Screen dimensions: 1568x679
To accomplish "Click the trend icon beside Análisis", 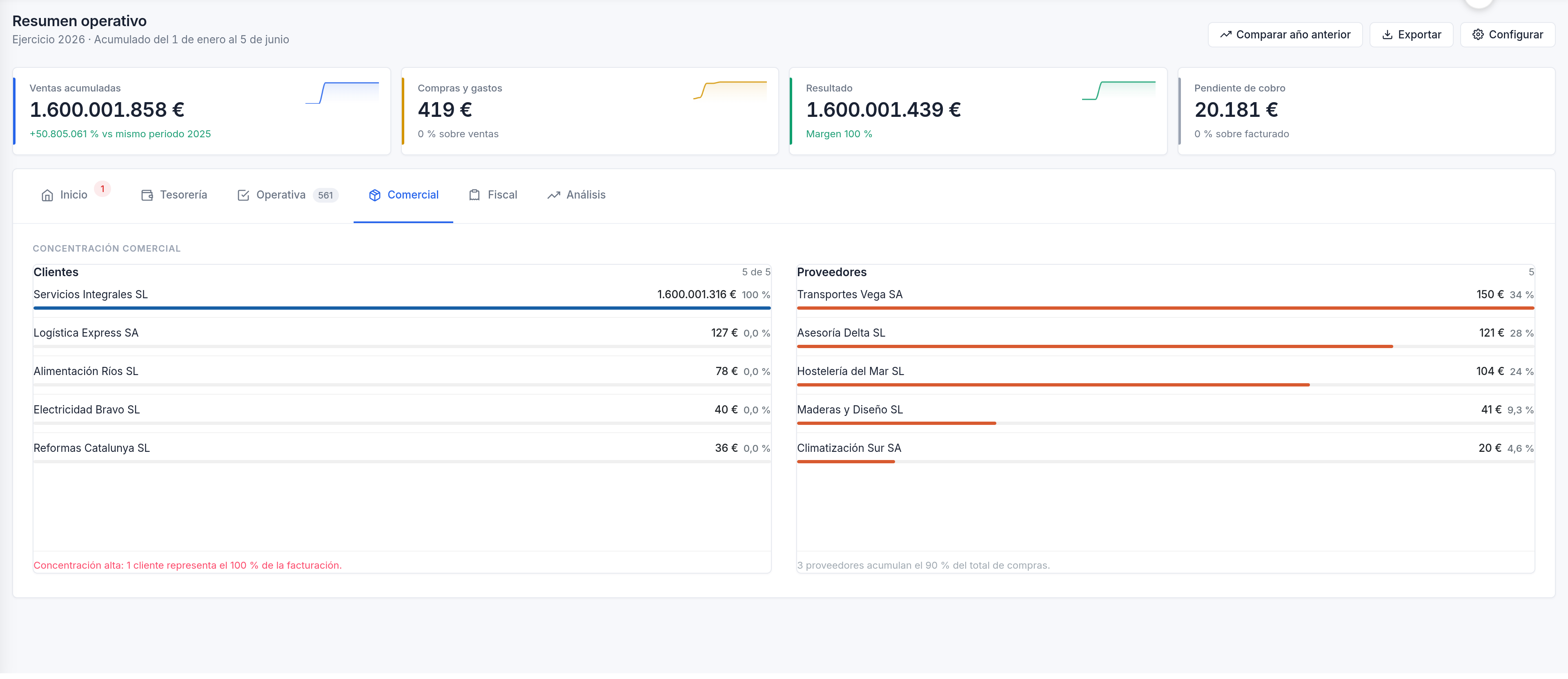I will pos(553,195).
